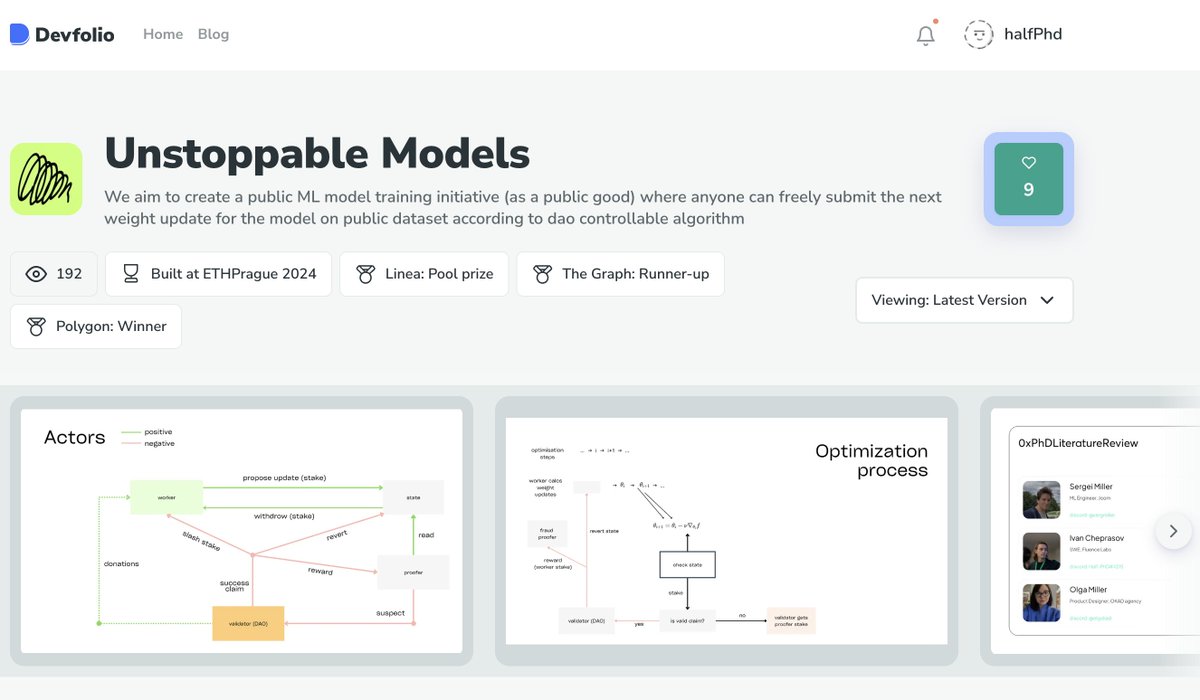Open the 0xPhDLiteratureReview team slide
This screenshot has height=700, width=1200.
(1090, 531)
